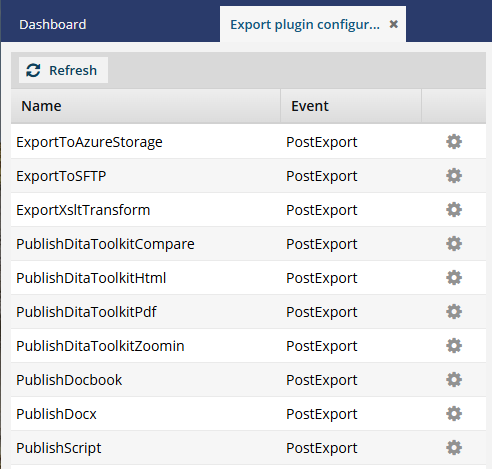The image size is (492, 469).
Task: Click PostExport event in PublishDitaToolkitCompare row
Action: 322,244
